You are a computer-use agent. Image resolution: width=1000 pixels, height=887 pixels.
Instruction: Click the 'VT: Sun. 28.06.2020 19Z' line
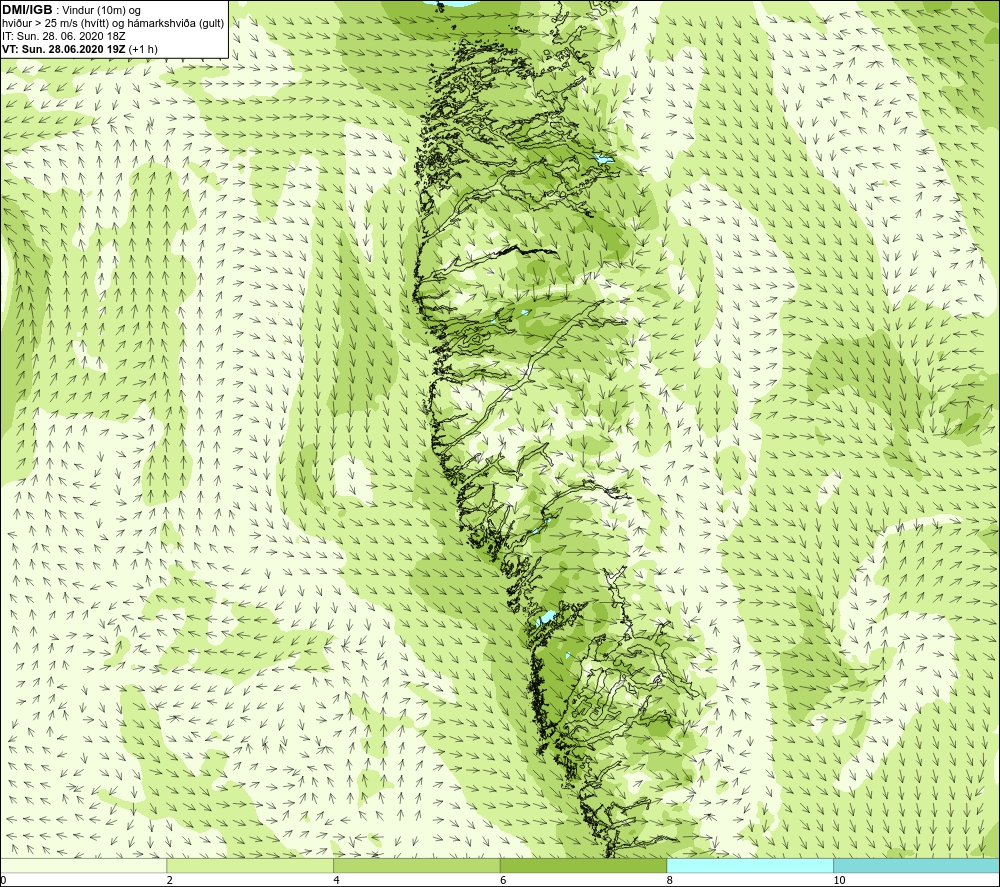coord(64,49)
